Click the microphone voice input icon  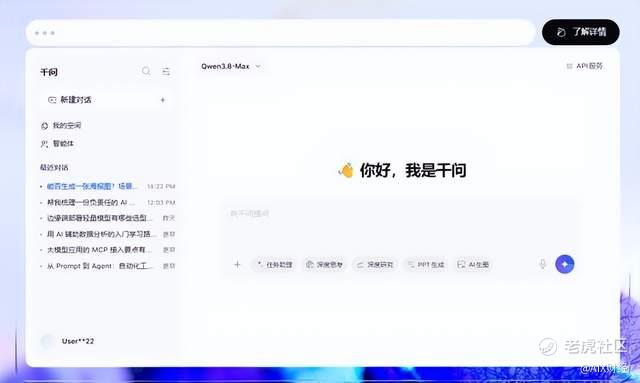tap(542, 264)
